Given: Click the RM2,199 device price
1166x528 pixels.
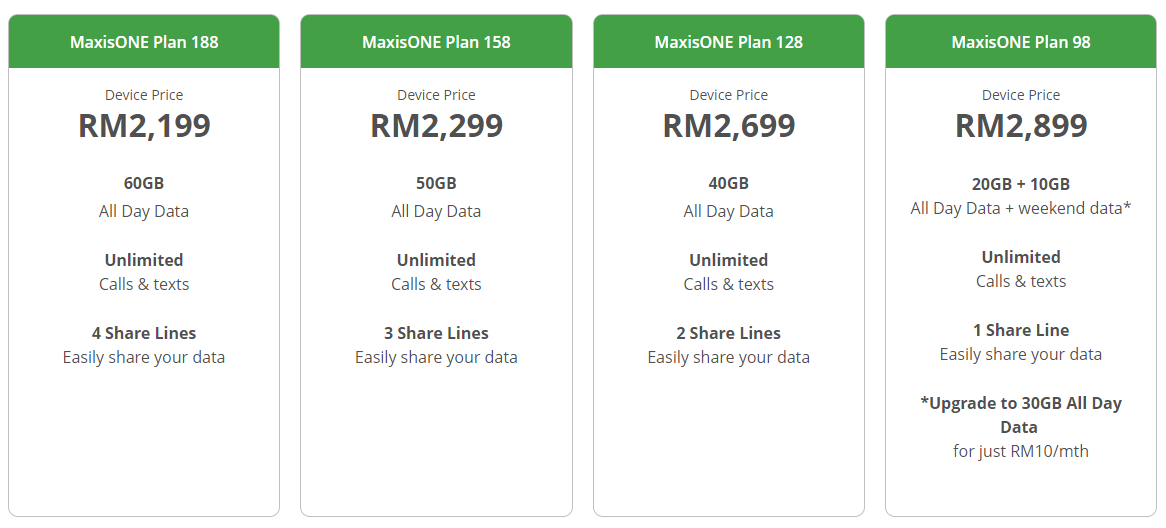Looking at the screenshot, I should [144, 126].
